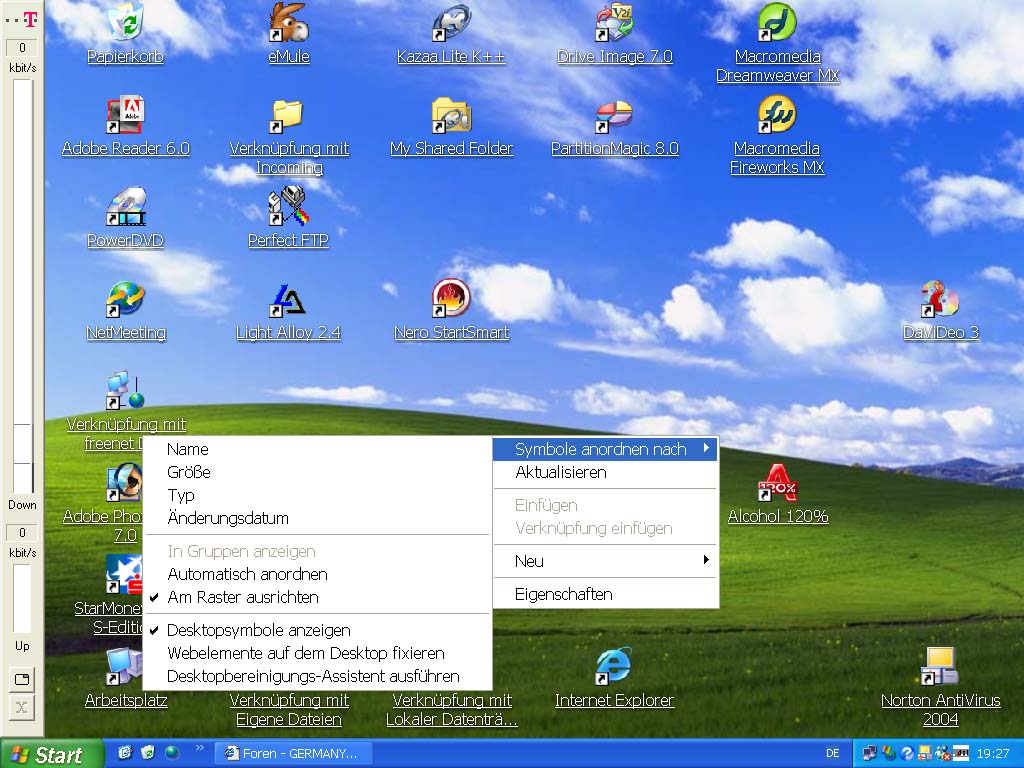The width and height of the screenshot is (1024, 768).
Task: Close the speed meter sidebar with X button
Action: [x=22, y=707]
